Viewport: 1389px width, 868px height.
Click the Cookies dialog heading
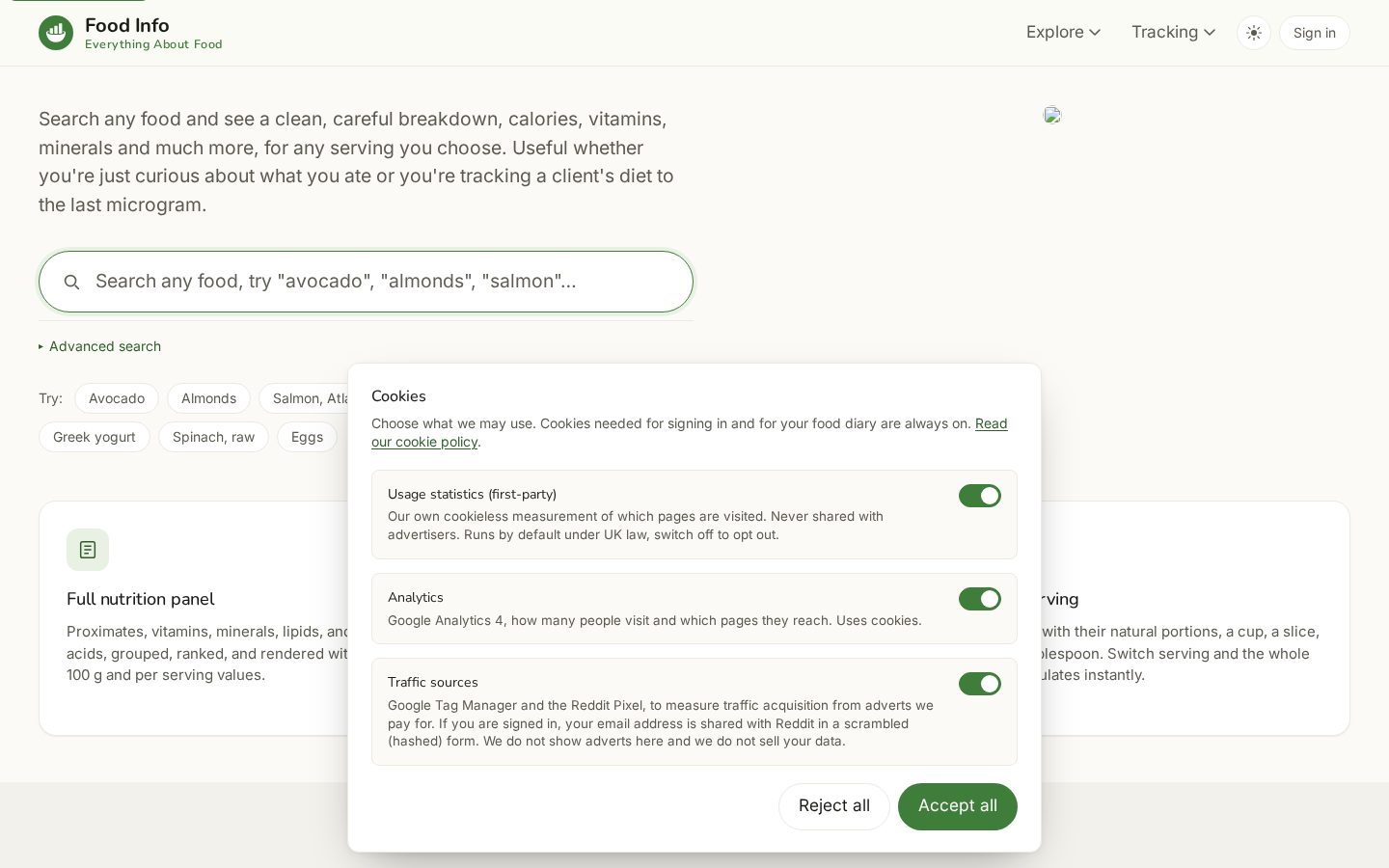pyautogui.click(x=398, y=396)
